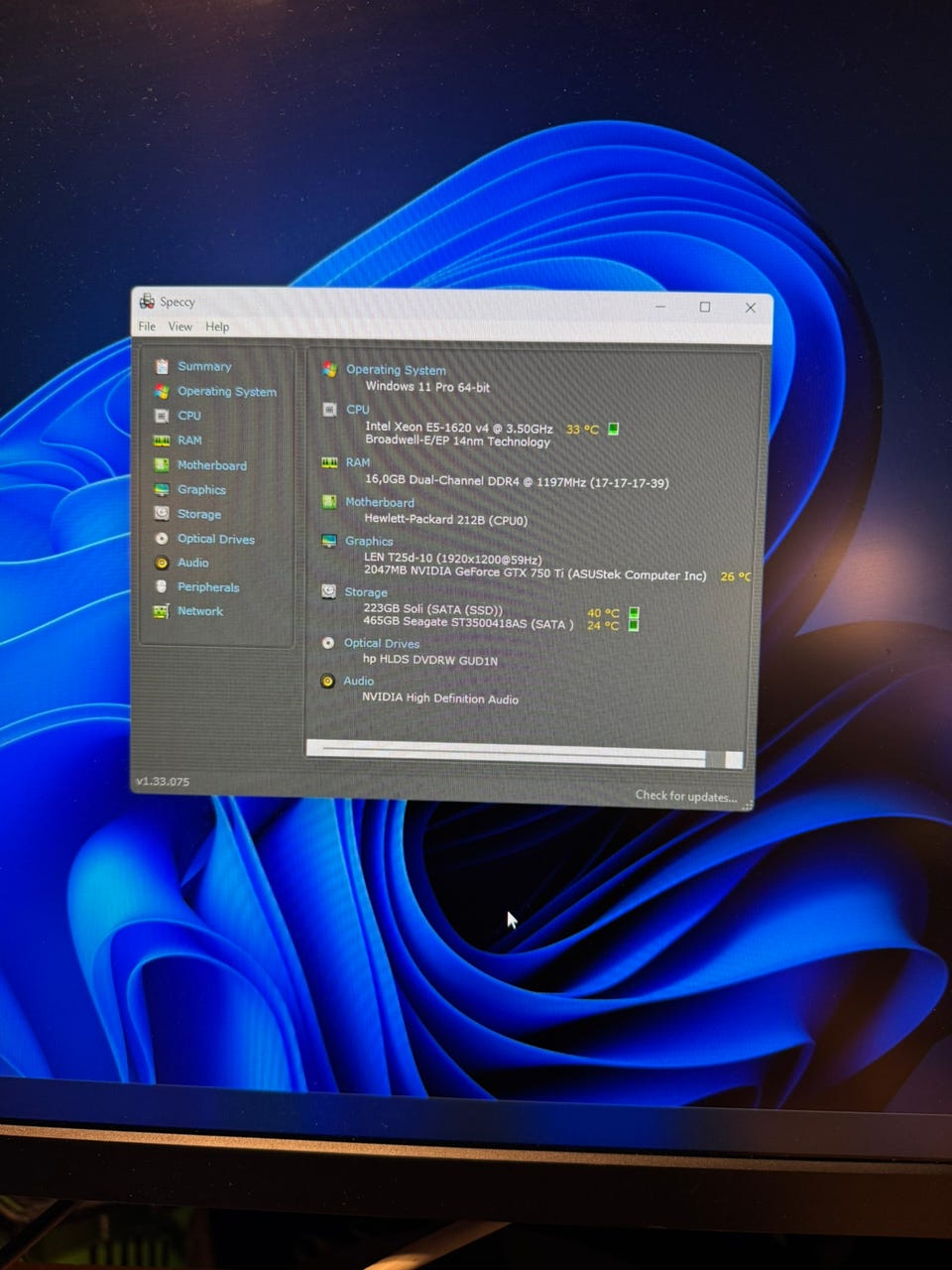This screenshot has height=1270, width=952.
Task: Click the v1.33.075 version label
Action: [x=163, y=782]
